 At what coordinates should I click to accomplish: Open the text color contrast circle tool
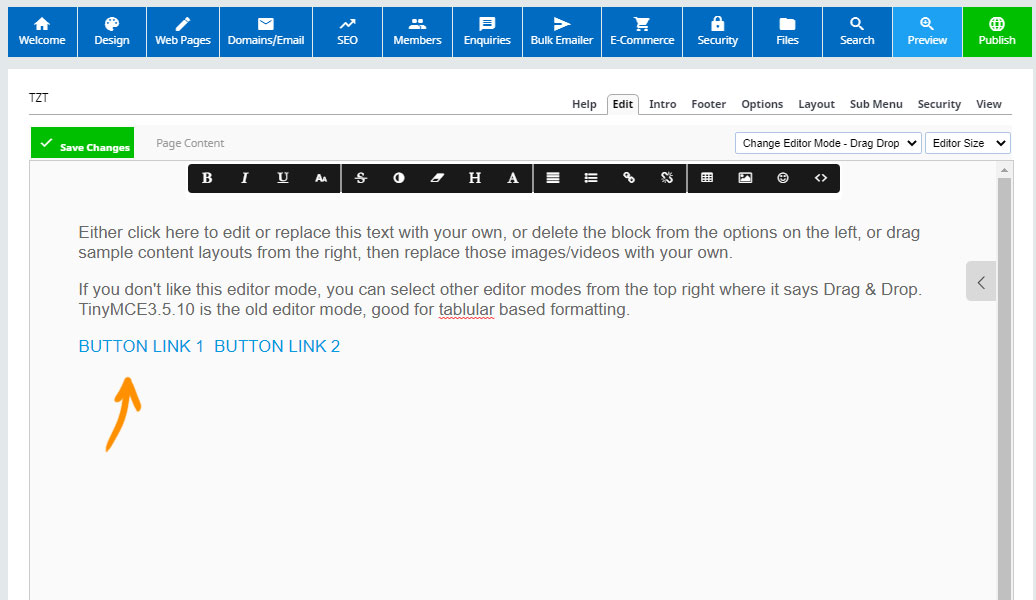399,178
